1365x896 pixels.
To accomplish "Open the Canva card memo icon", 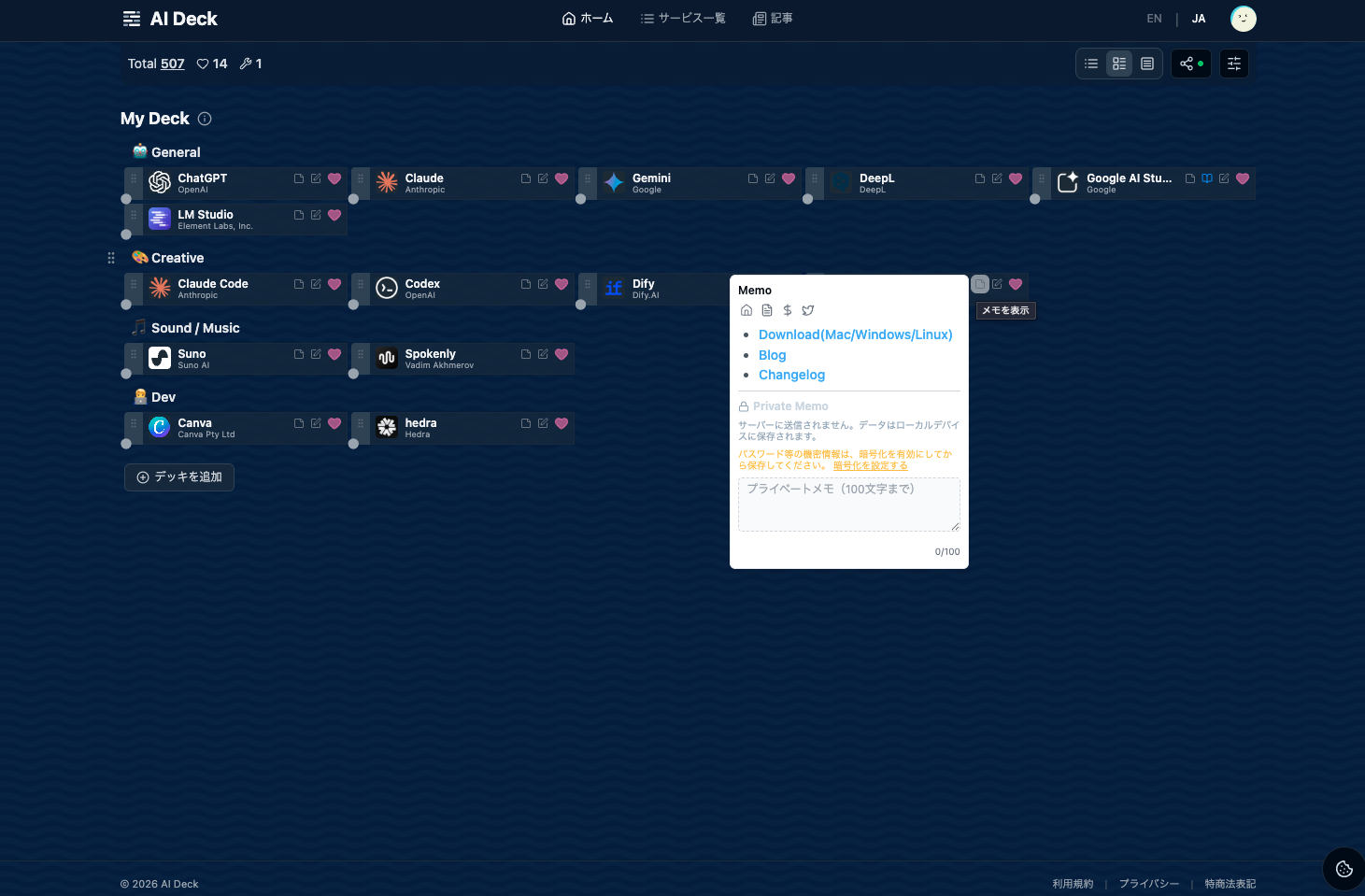I will pos(299,423).
